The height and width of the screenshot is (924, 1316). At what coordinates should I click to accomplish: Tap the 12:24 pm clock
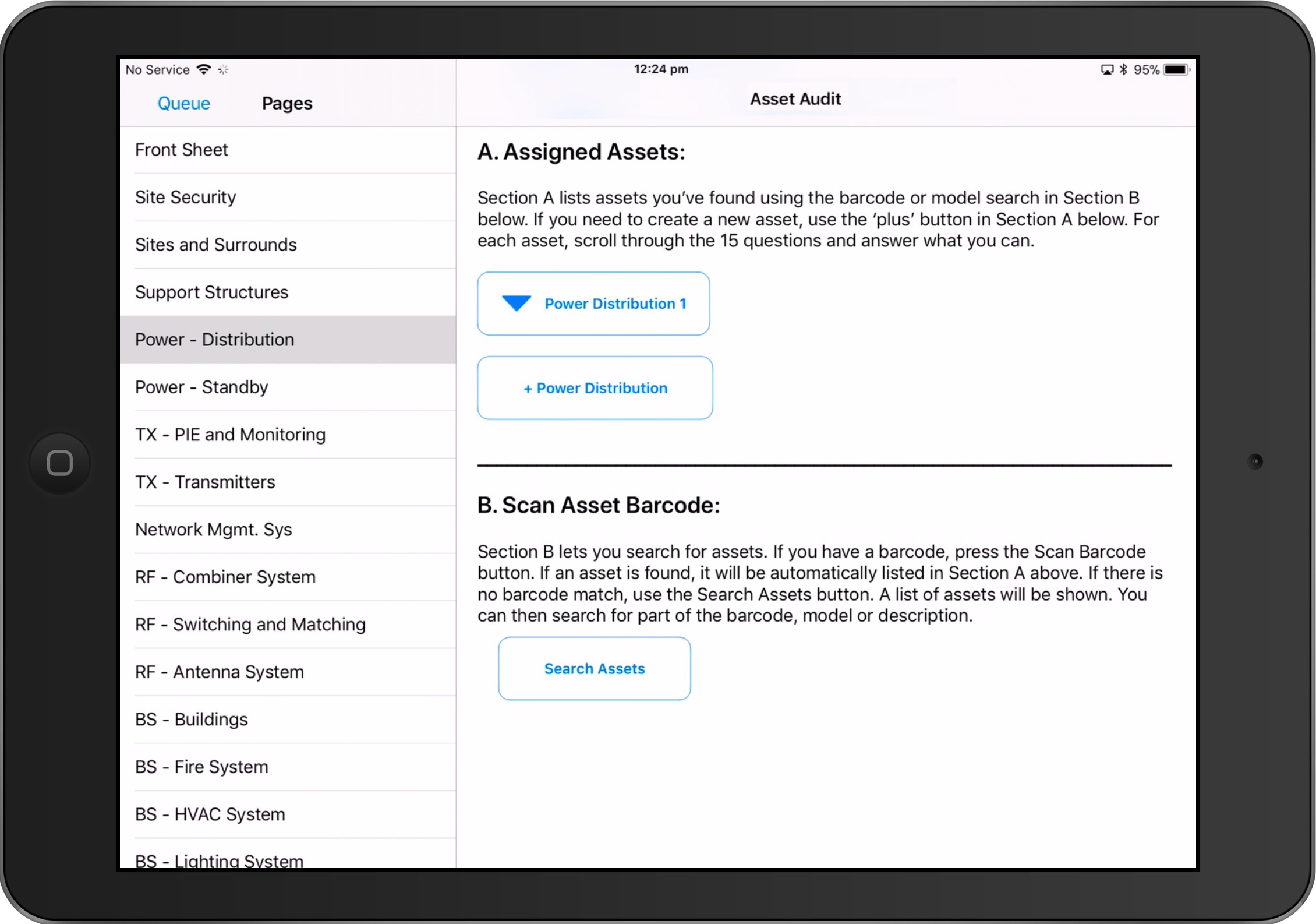[661, 69]
